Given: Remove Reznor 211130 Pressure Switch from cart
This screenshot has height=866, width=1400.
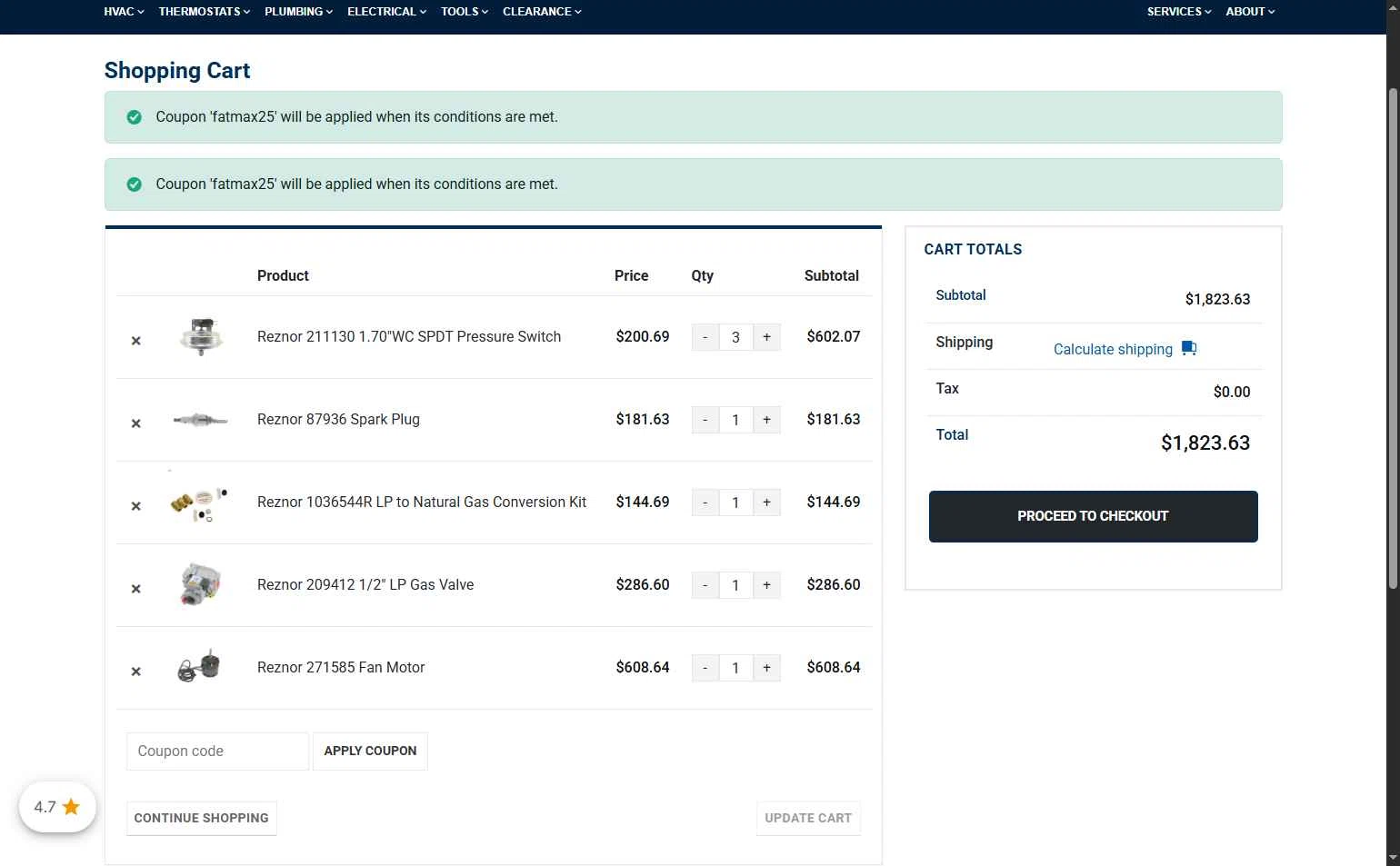Looking at the screenshot, I should pyautogui.click(x=135, y=341).
